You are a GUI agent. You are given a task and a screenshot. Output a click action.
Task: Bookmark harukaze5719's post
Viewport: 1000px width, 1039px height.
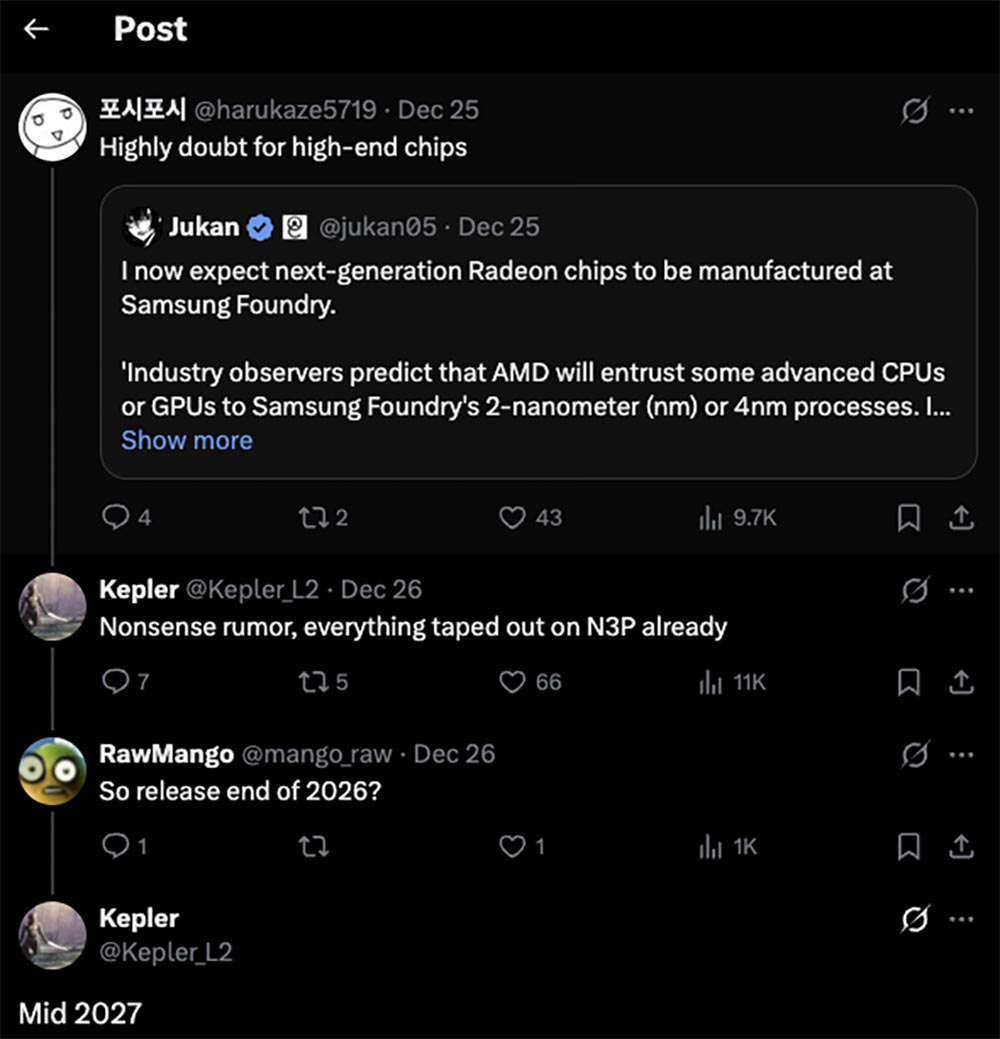point(908,517)
